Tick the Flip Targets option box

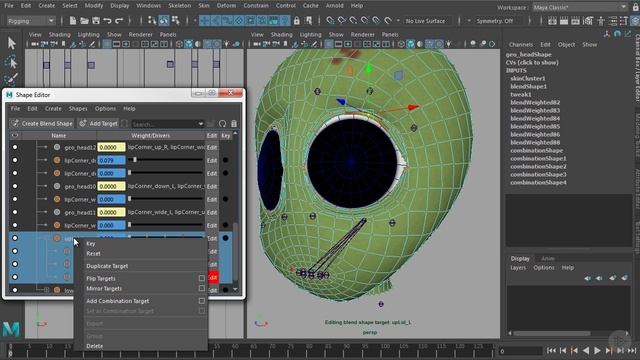click(x=201, y=278)
